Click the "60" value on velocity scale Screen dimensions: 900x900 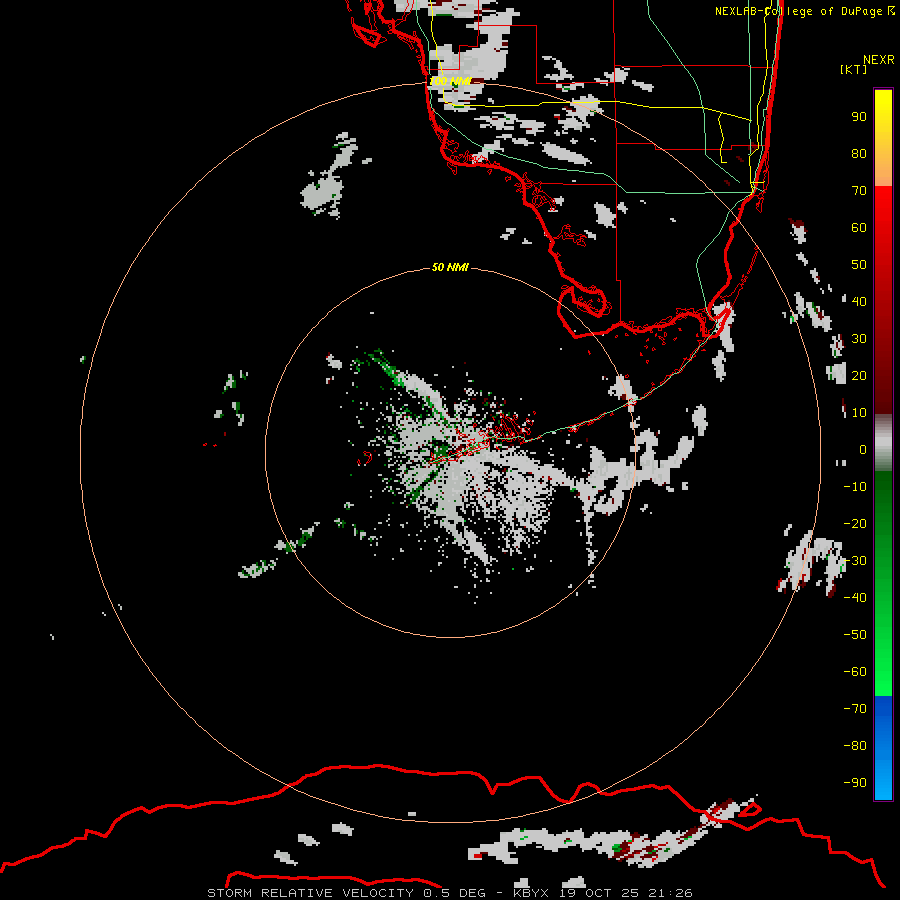[859, 228]
